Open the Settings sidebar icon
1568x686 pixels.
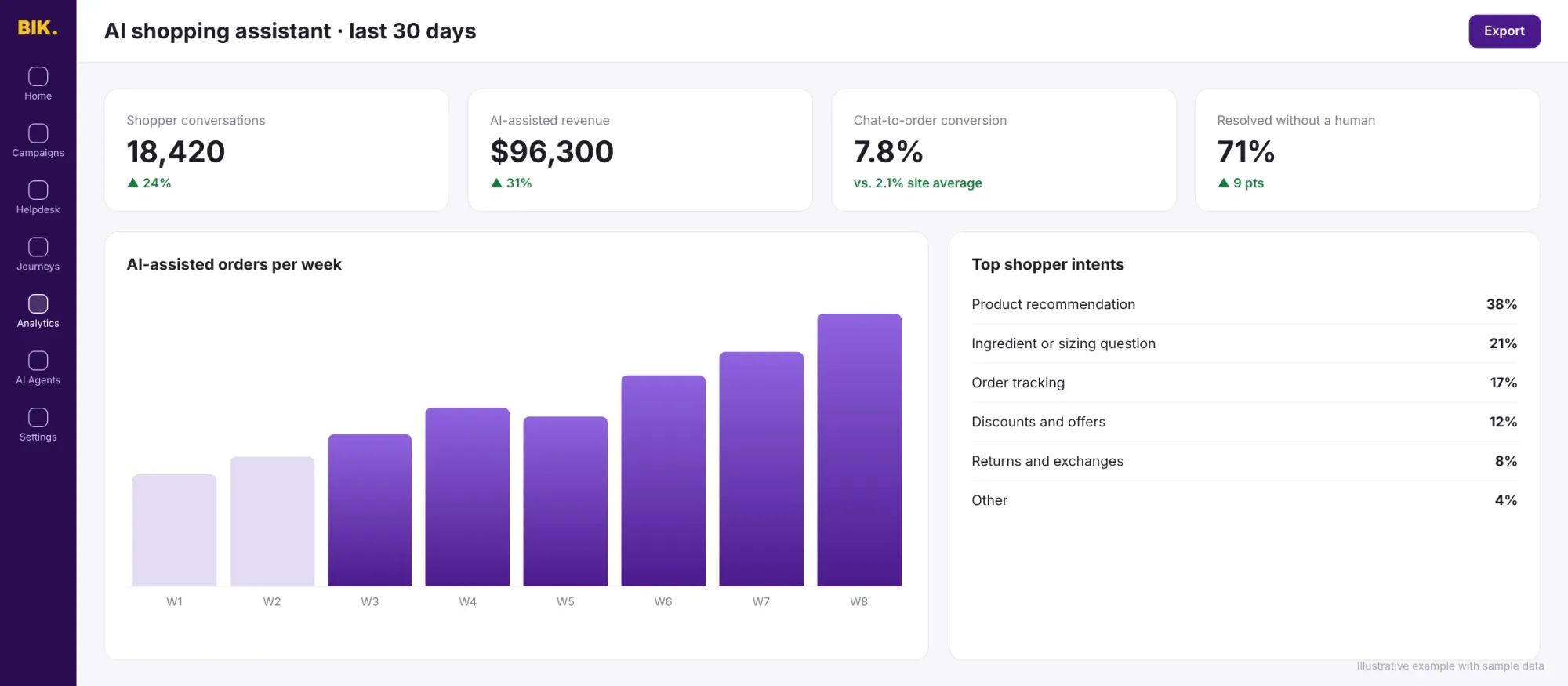(38, 417)
